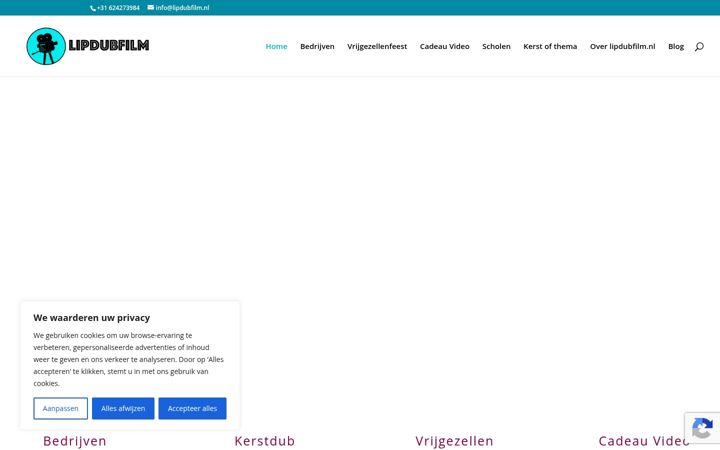Click Accepteer alles to accept cookies

tap(192, 408)
